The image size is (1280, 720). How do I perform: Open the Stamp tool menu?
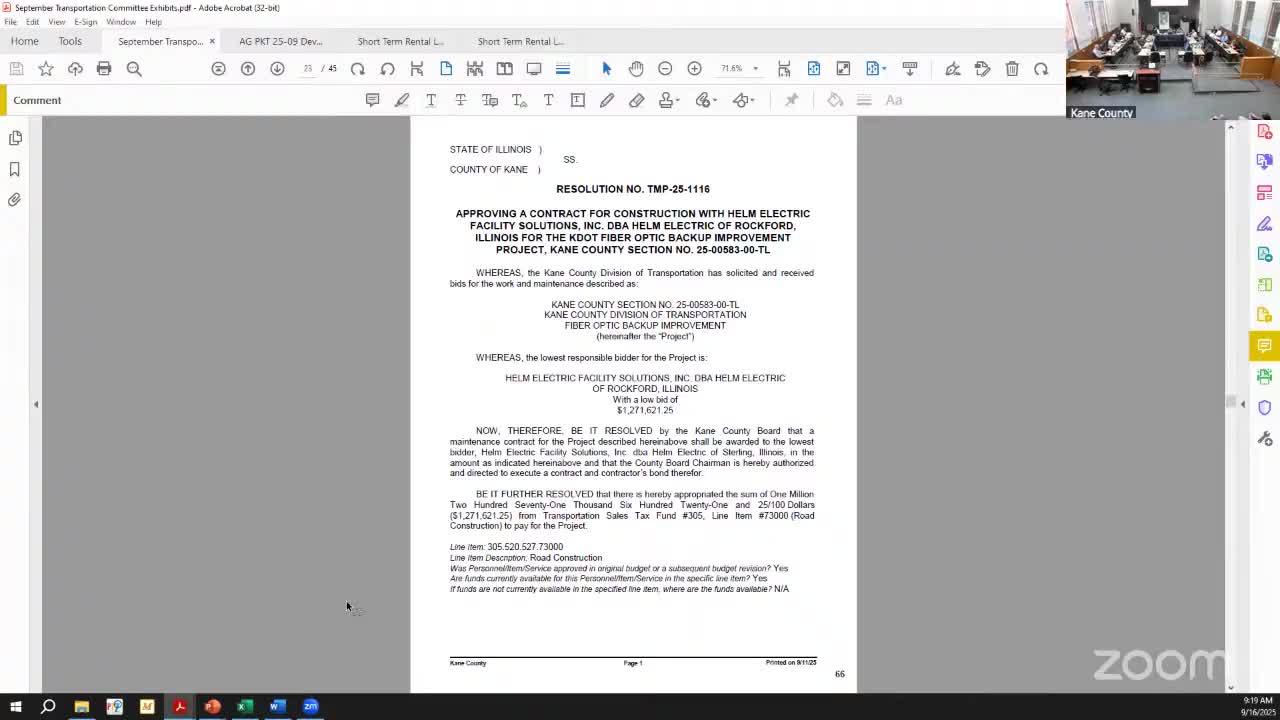pos(670,100)
